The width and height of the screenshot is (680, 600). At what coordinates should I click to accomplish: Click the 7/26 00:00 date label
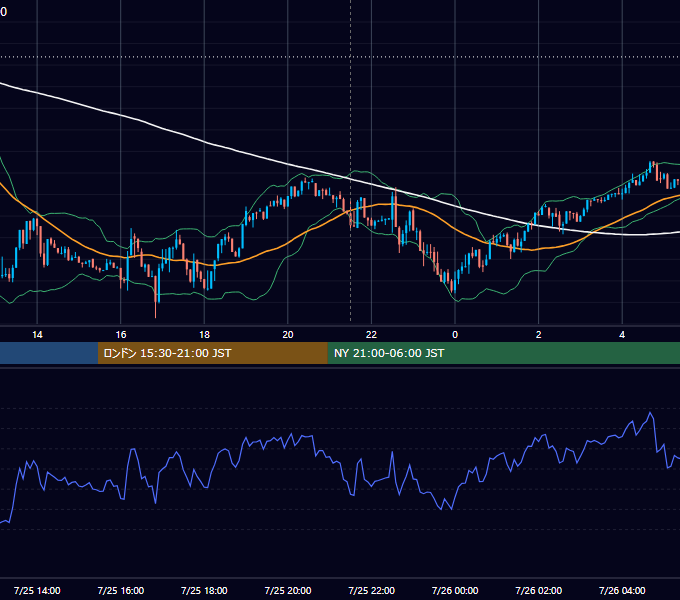tap(455, 590)
